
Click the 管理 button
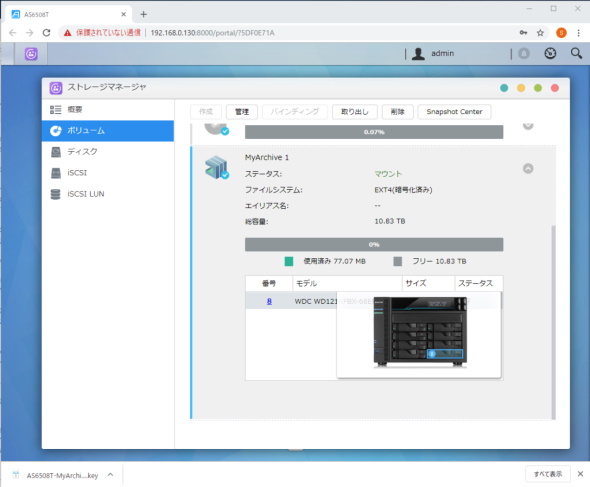pos(242,112)
